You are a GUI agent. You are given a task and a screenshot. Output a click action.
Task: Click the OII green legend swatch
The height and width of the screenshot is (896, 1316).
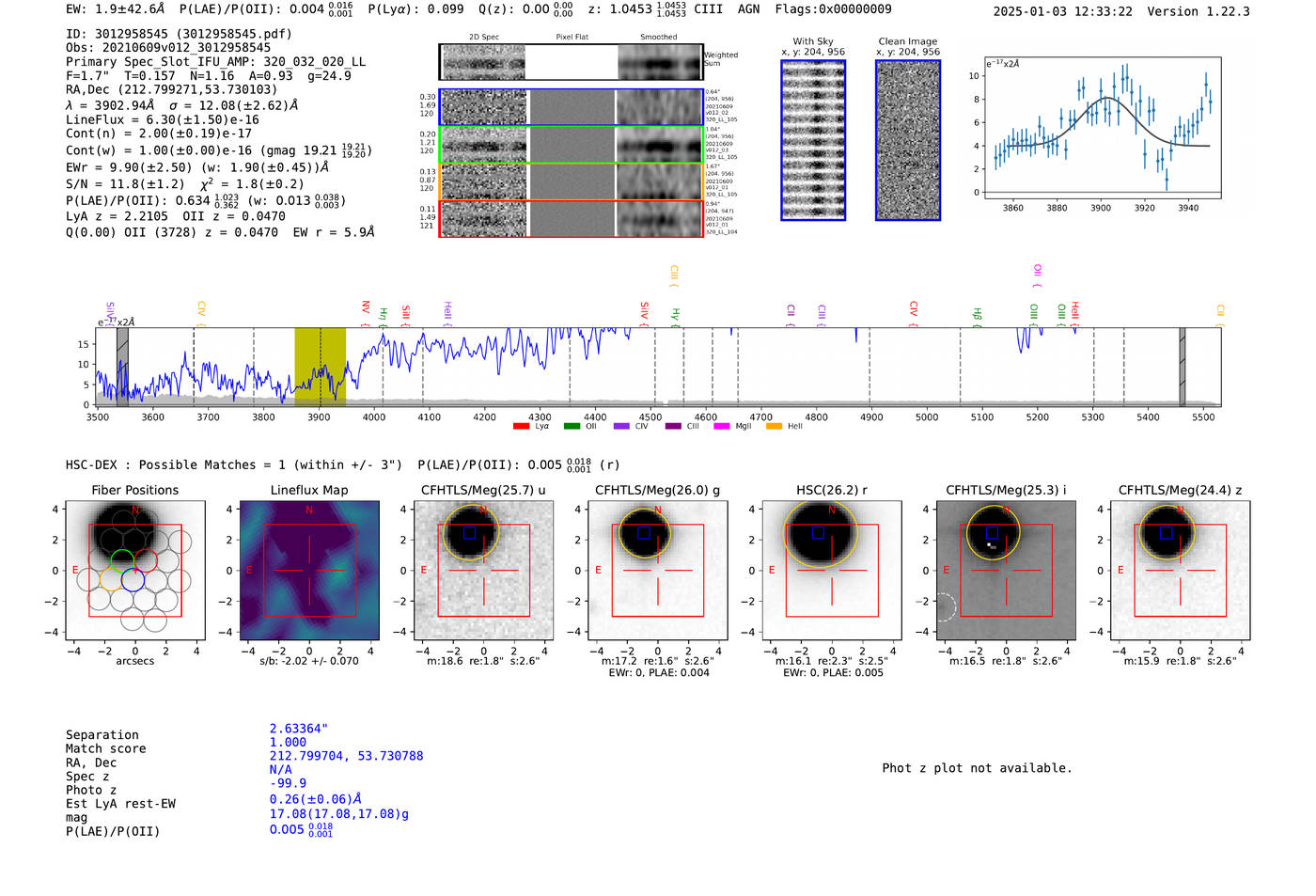(572, 427)
